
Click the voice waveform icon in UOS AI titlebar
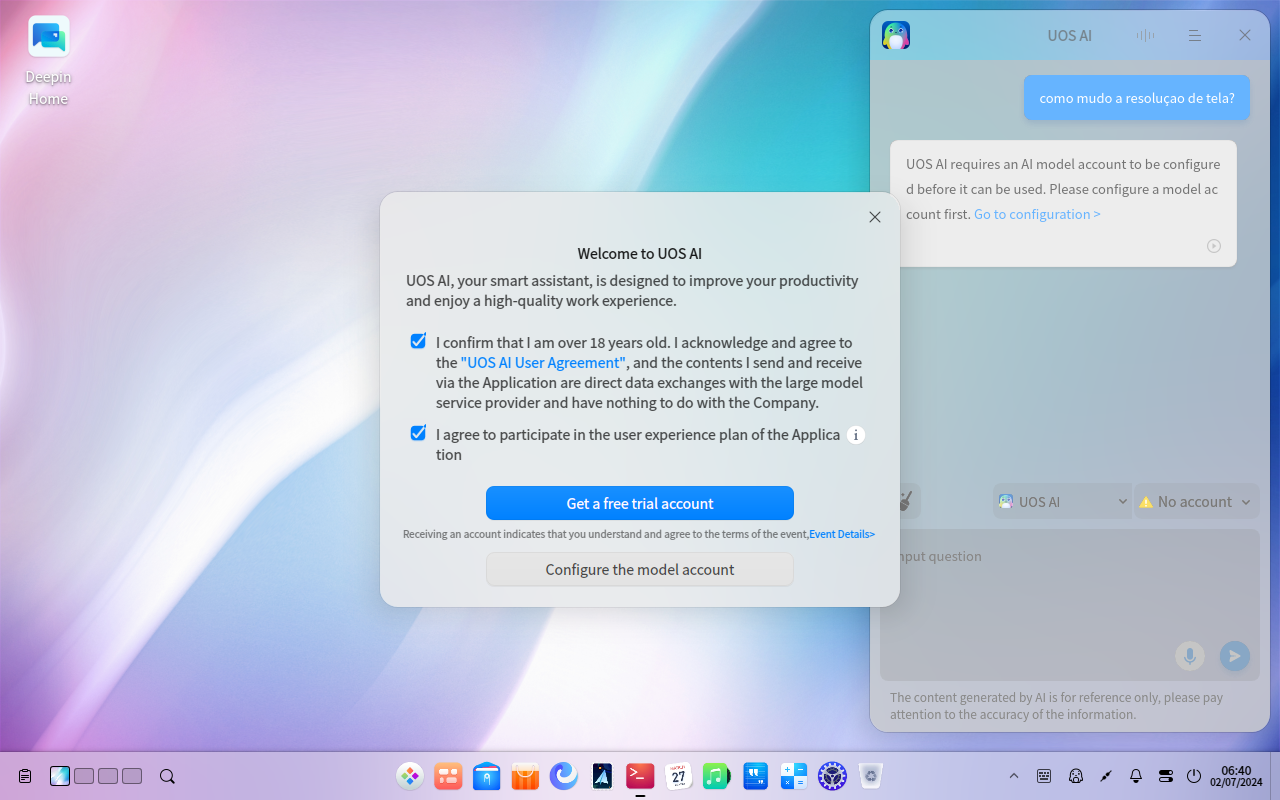point(1145,35)
